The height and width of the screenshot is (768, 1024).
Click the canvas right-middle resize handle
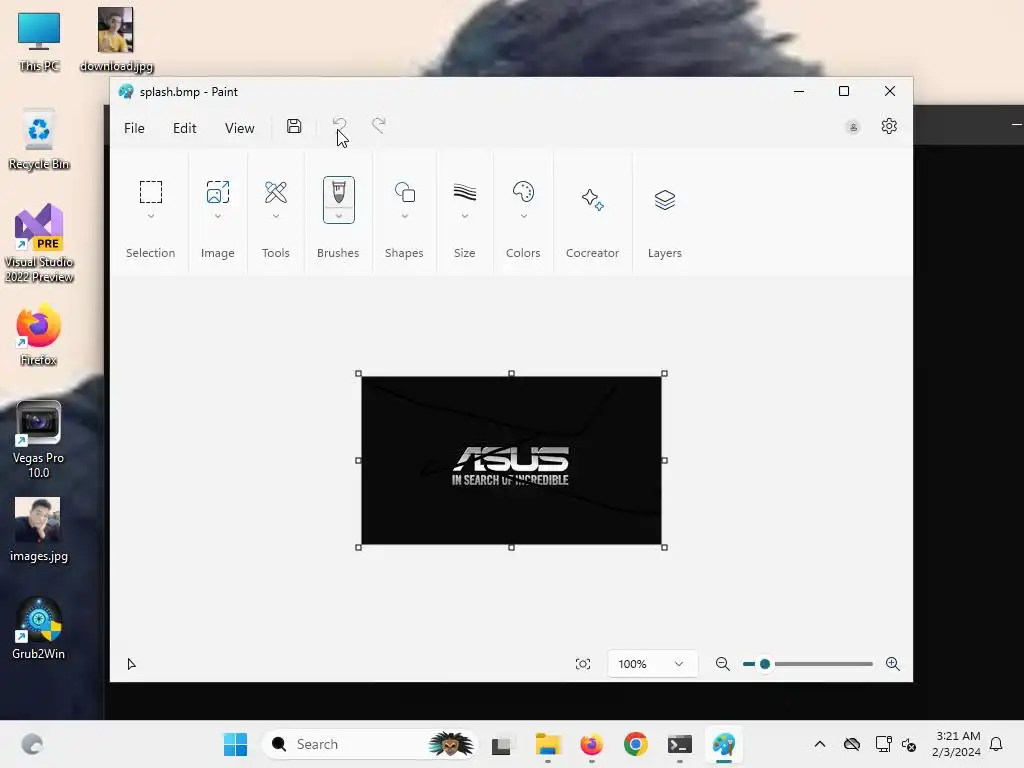664,460
